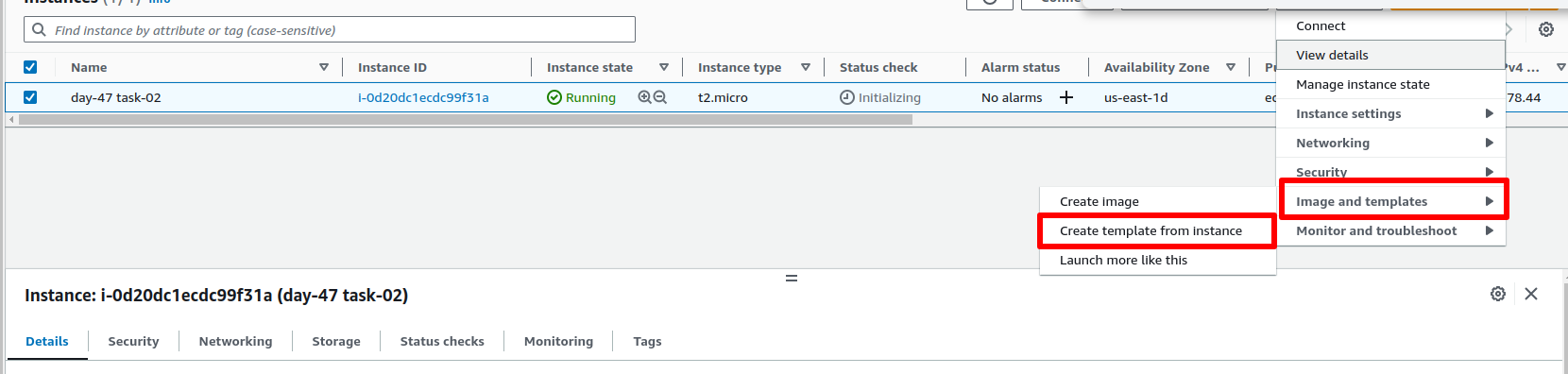Image resolution: width=1568 pixels, height=374 pixels.
Task: Click the Initializing status check icon
Action: click(847, 97)
